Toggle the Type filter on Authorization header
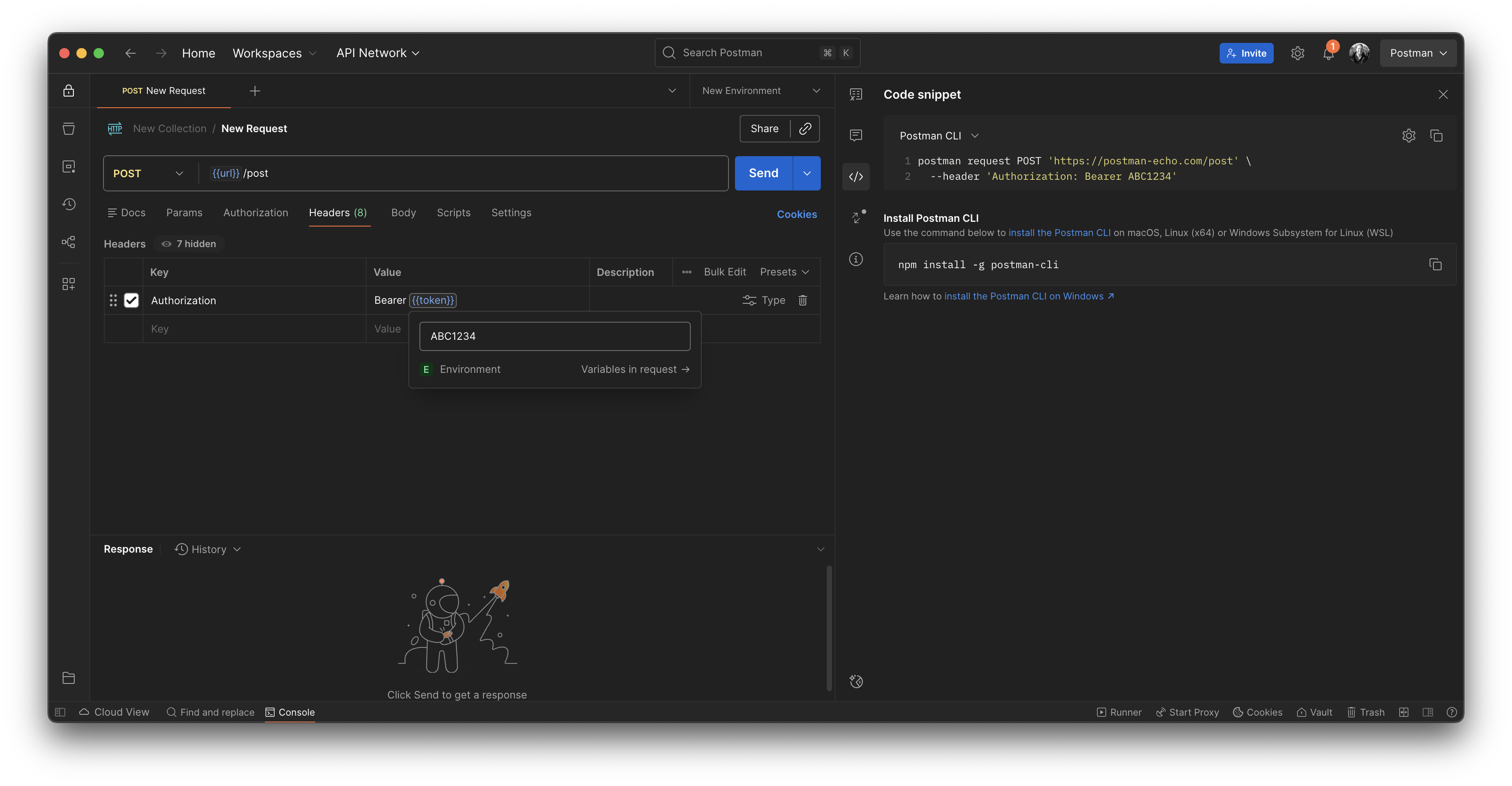1512x786 pixels. [x=763, y=300]
